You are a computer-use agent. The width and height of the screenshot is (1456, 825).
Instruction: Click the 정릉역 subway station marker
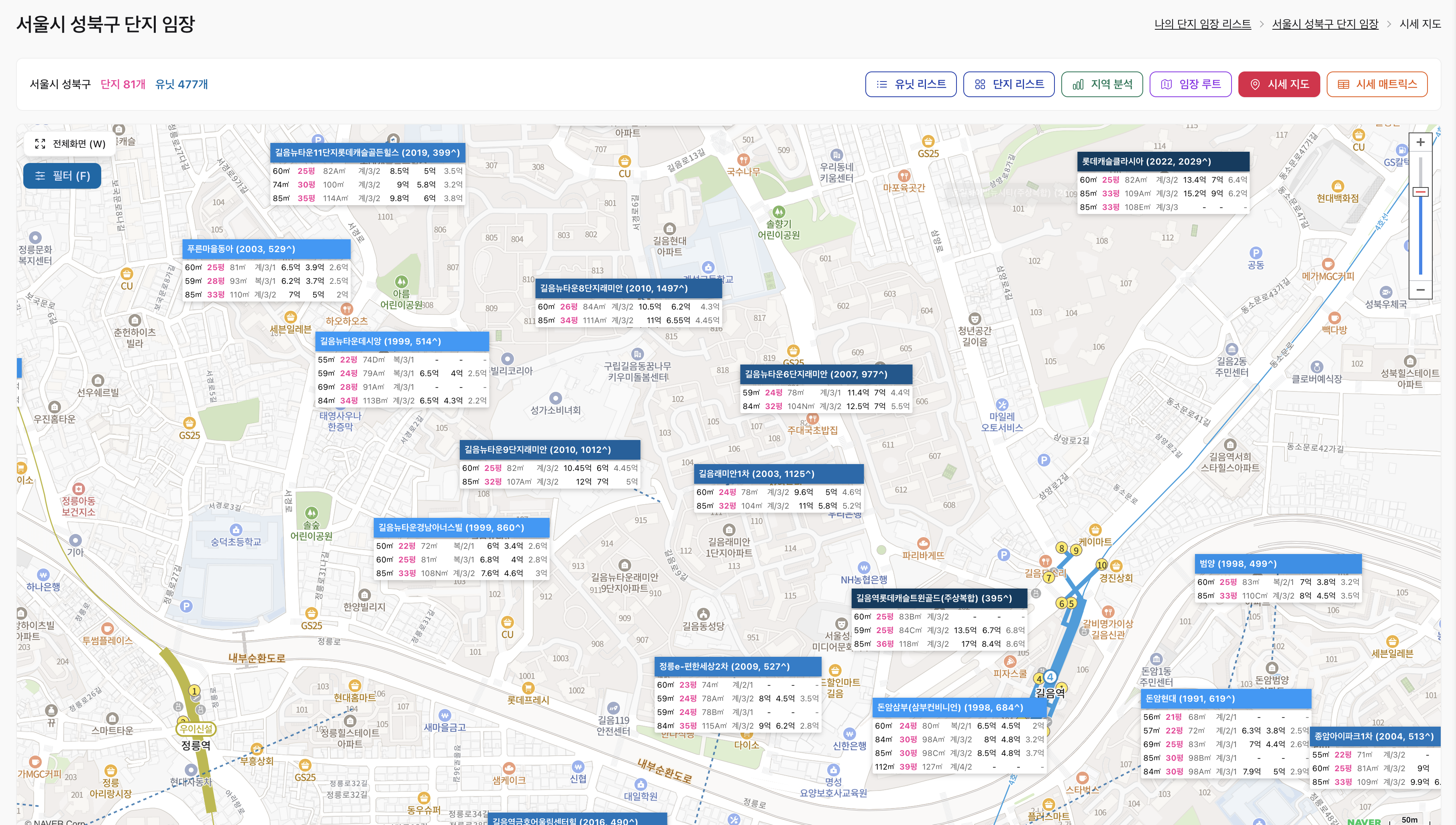pyautogui.click(x=195, y=729)
